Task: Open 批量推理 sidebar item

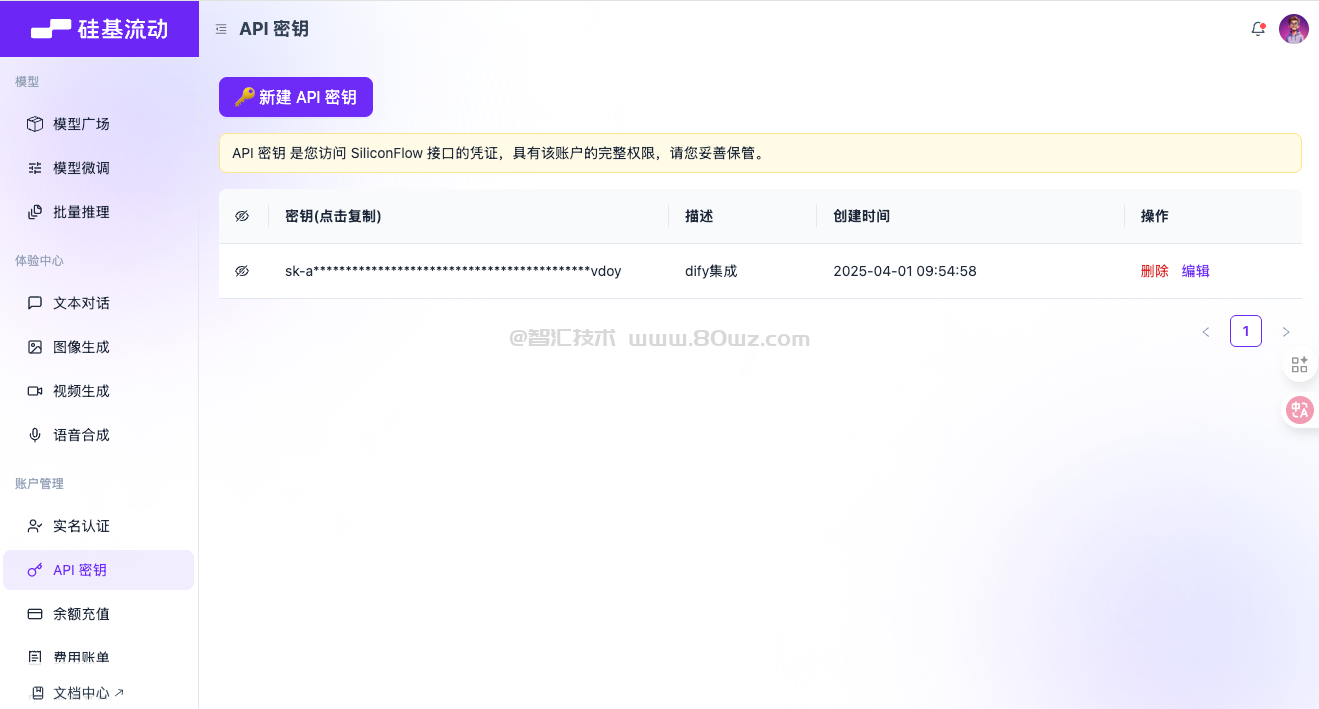Action: coord(81,212)
